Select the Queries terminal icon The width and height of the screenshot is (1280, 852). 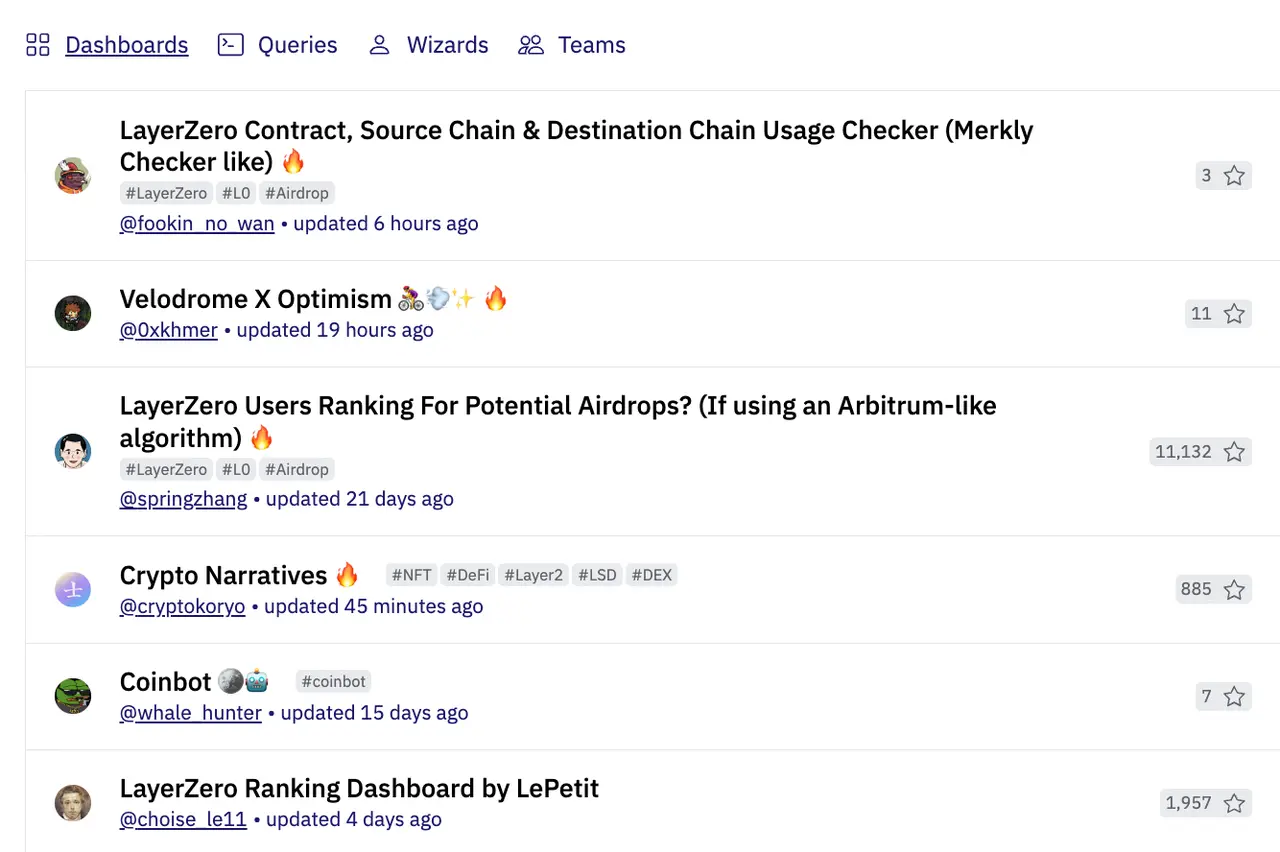[x=230, y=44]
